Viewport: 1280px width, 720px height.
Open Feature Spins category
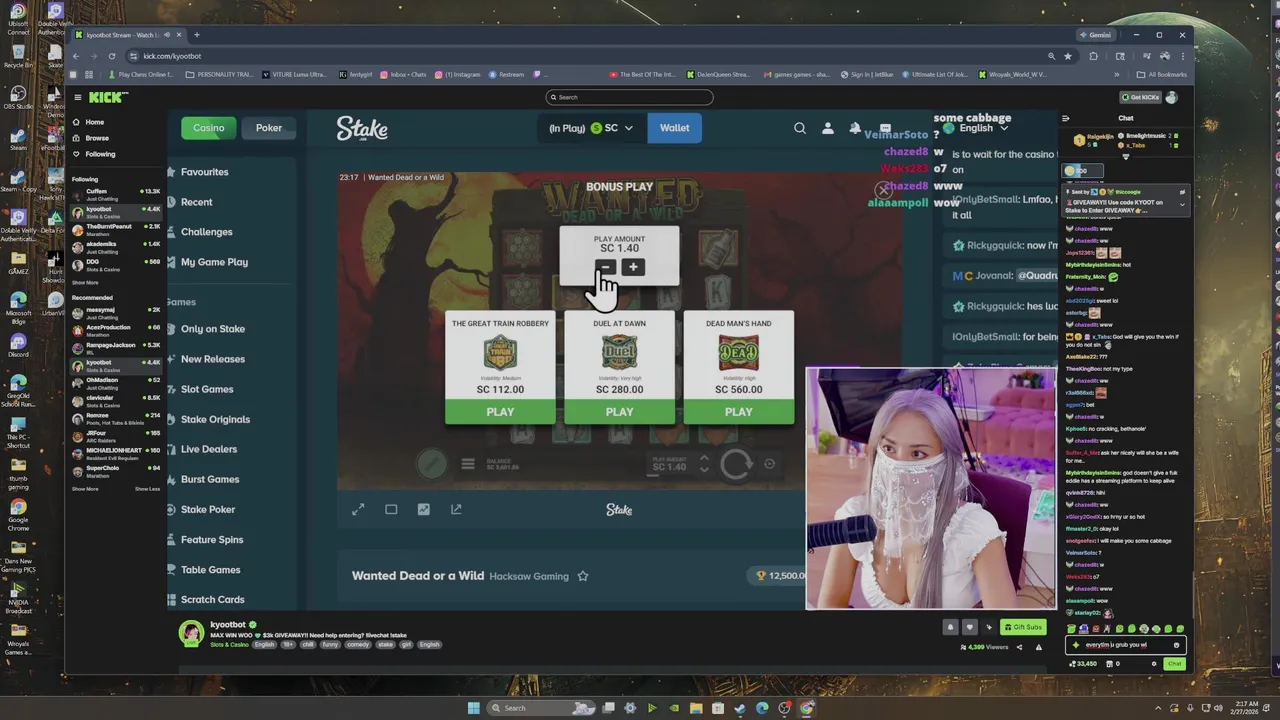[212, 539]
